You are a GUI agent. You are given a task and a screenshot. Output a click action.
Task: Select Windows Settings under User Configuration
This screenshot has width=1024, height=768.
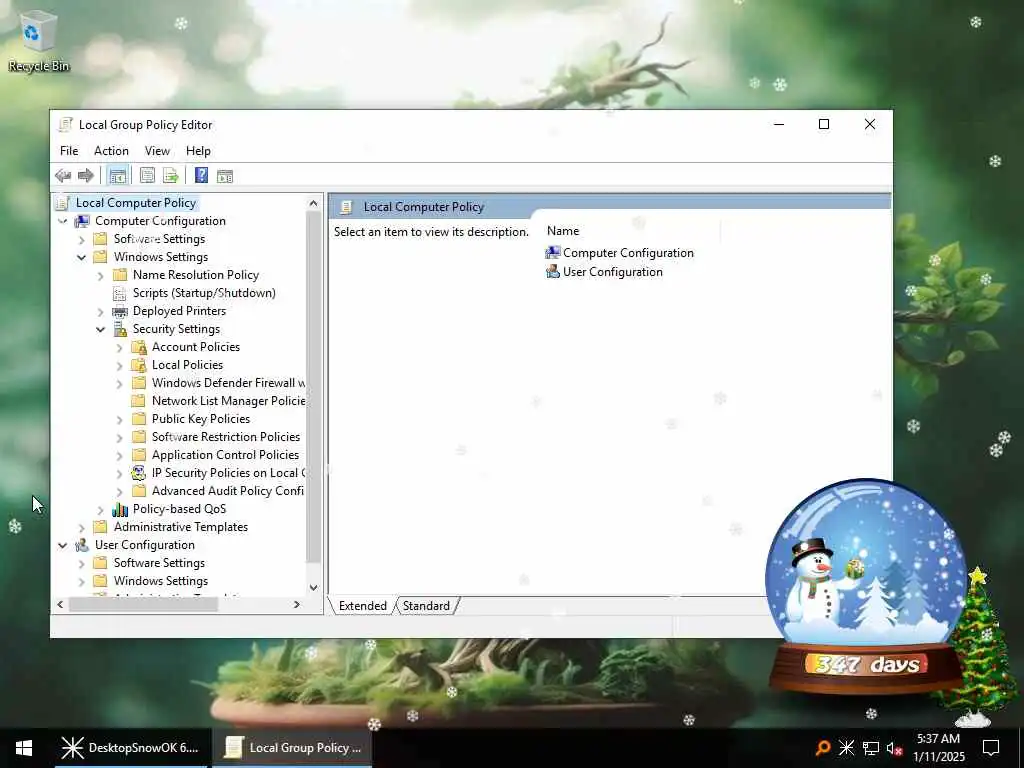click(x=161, y=581)
